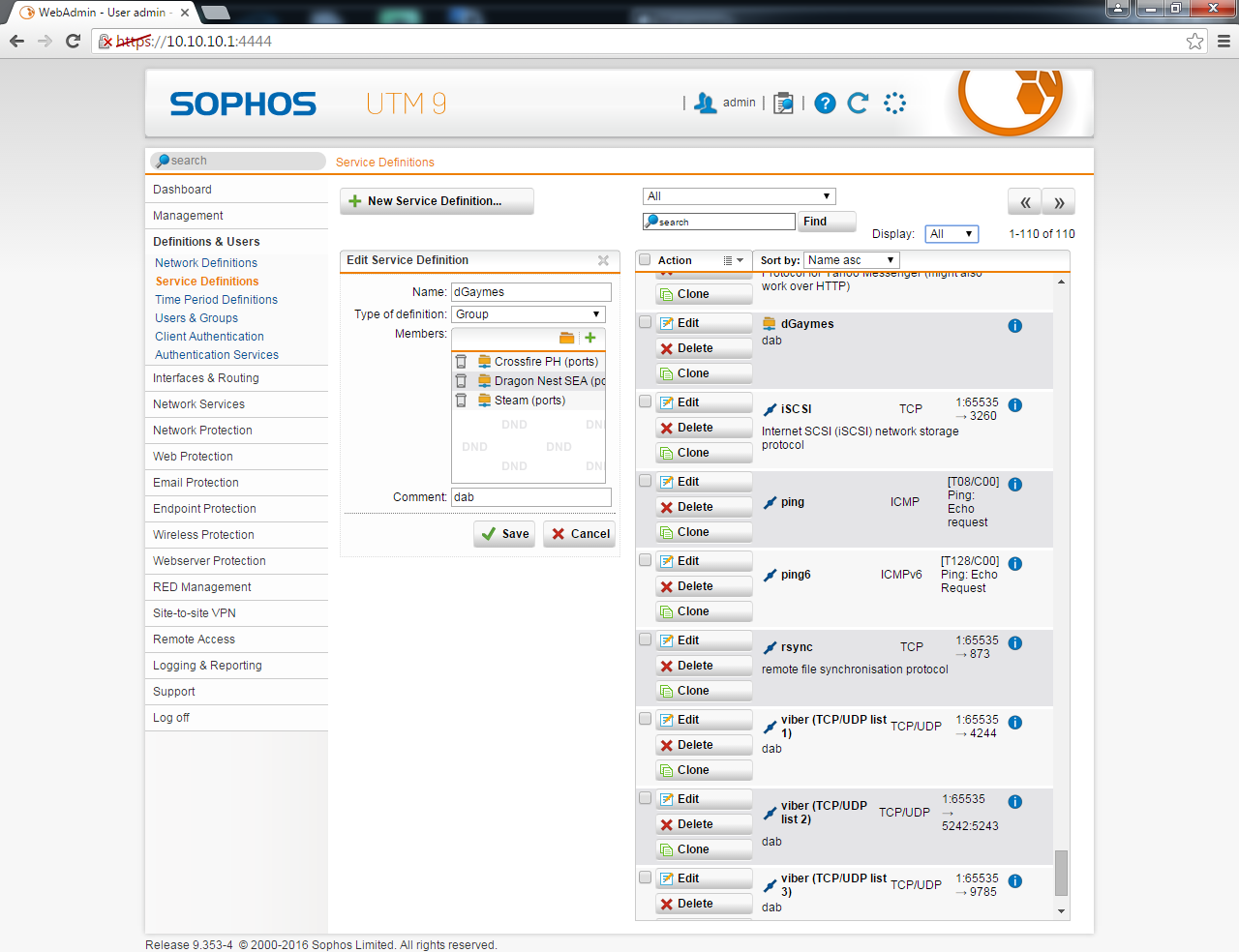
Task: Expand the Site-to-site VPN menu
Action: (237, 613)
